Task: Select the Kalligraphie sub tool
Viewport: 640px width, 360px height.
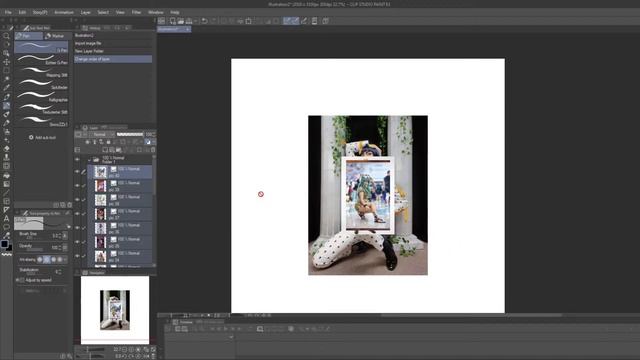Action: (41, 97)
